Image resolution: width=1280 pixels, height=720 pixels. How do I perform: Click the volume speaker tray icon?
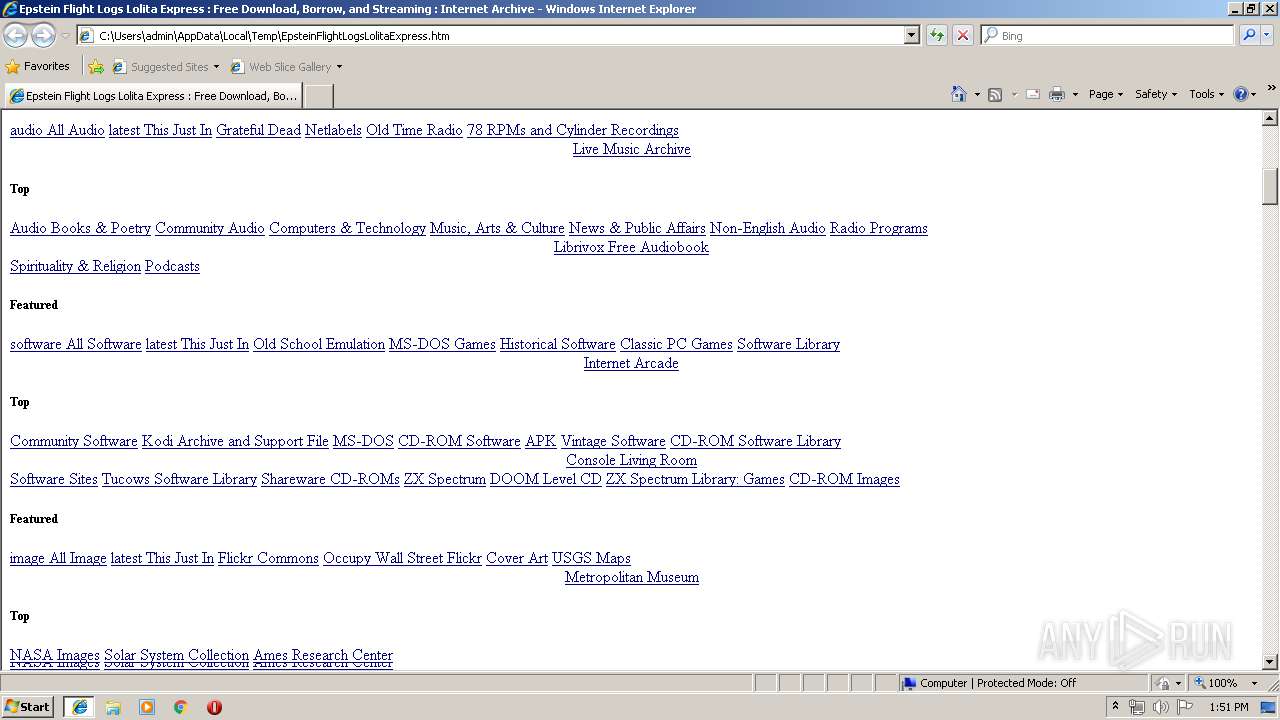click(x=1161, y=707)
